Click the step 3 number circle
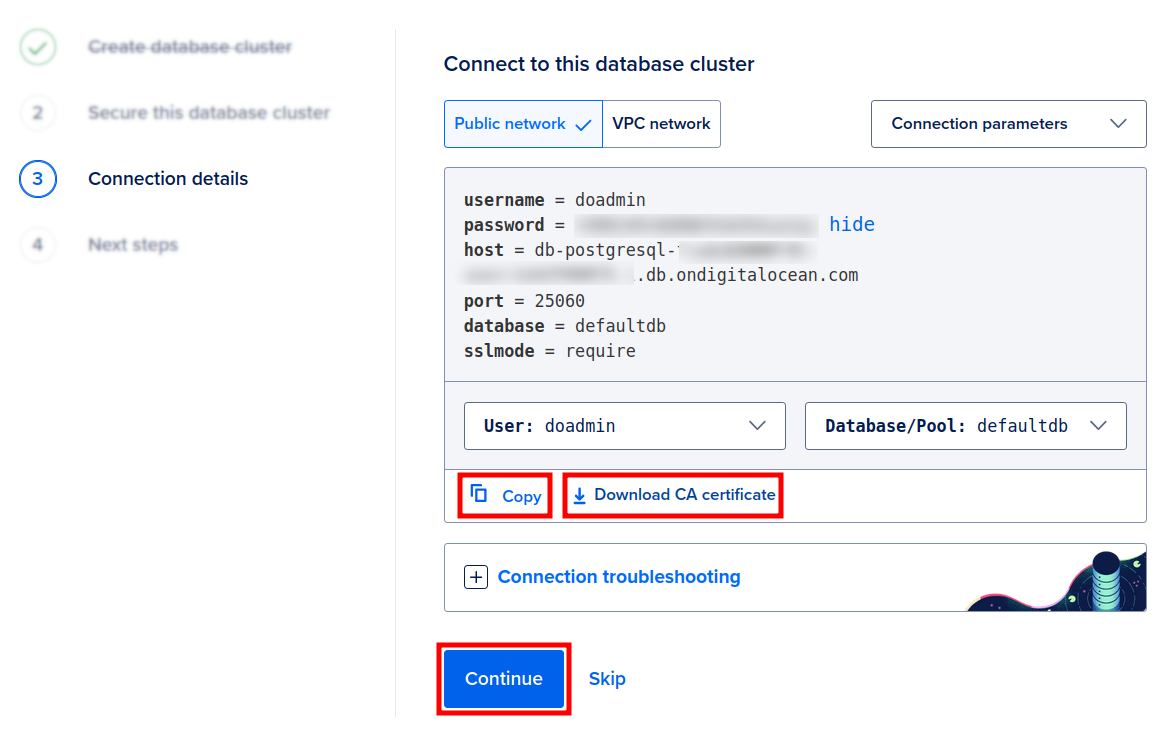 click(38, 179)
